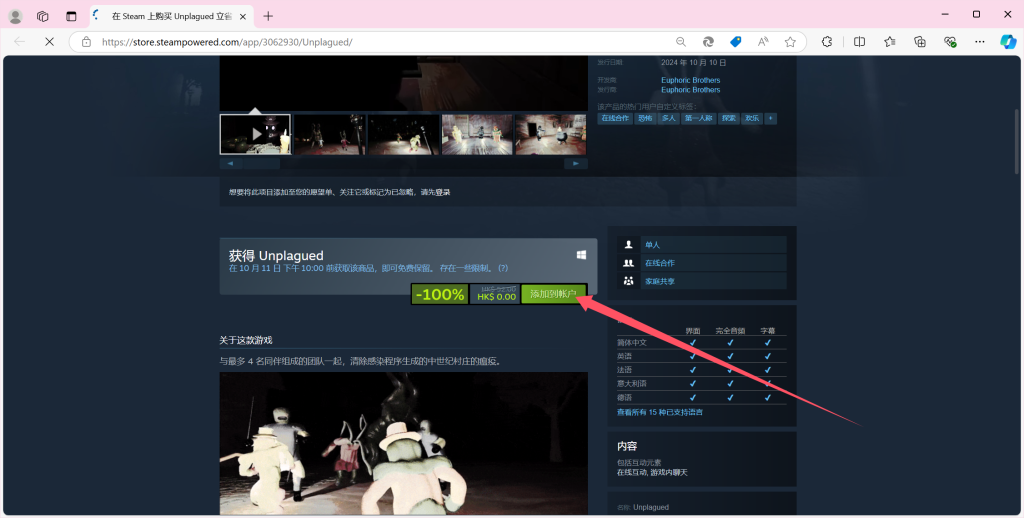
Task: Click the 简体中文 language row label
Action: pyautogui.click(x=632, y=342)
